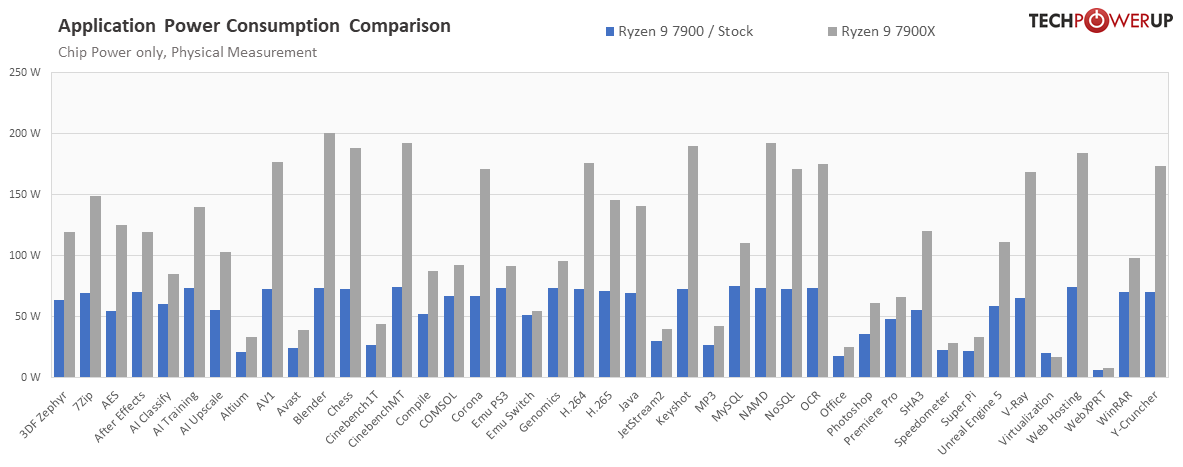The image size is (1183, 467).
Task: Click the blue Ryzen 9 7900 legend swatch
Action: click(610, 32)
